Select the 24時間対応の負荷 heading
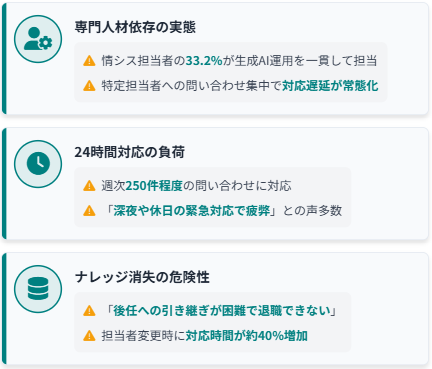 [x=130, y=152]
